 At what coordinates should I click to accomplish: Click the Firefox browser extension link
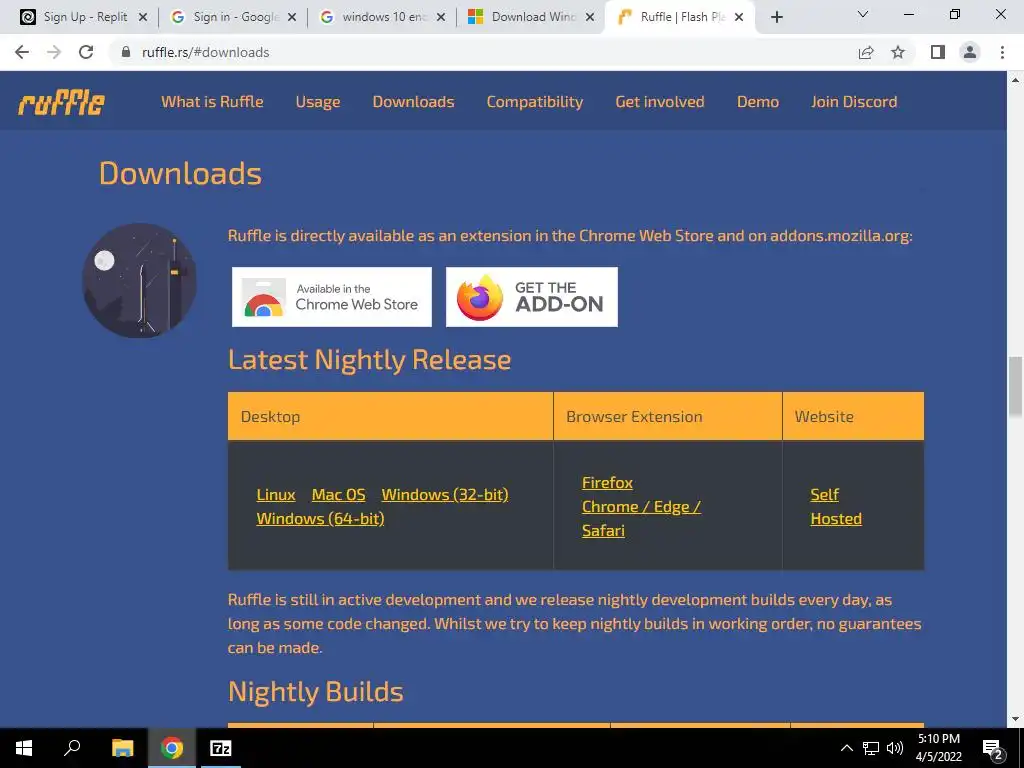click(x=607, y=483)
